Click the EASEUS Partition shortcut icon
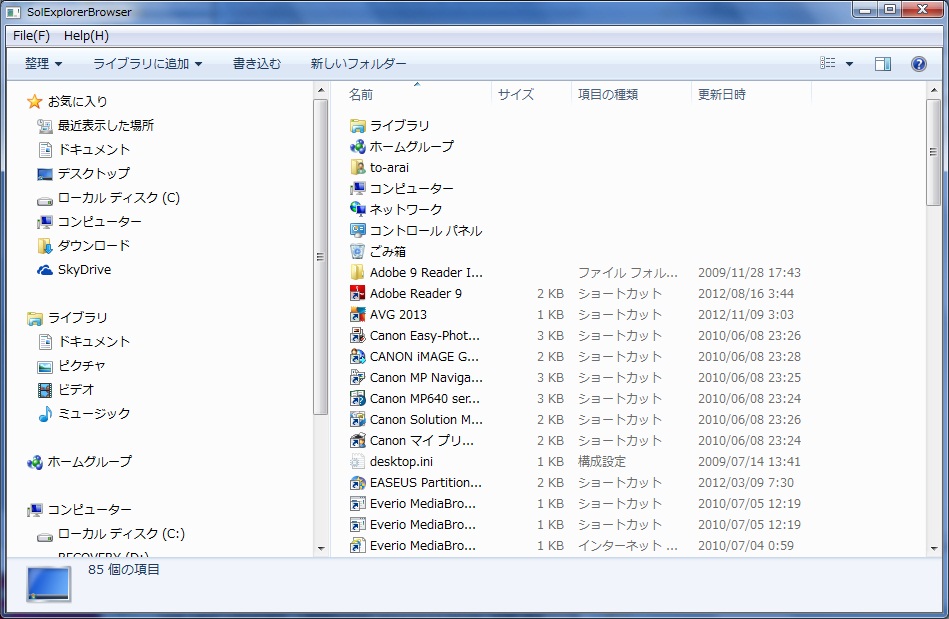 tap(358, 483)
